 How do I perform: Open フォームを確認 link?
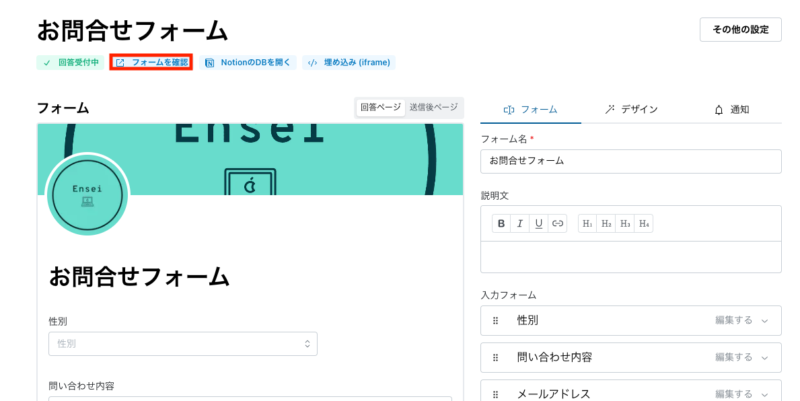[151, 62]
